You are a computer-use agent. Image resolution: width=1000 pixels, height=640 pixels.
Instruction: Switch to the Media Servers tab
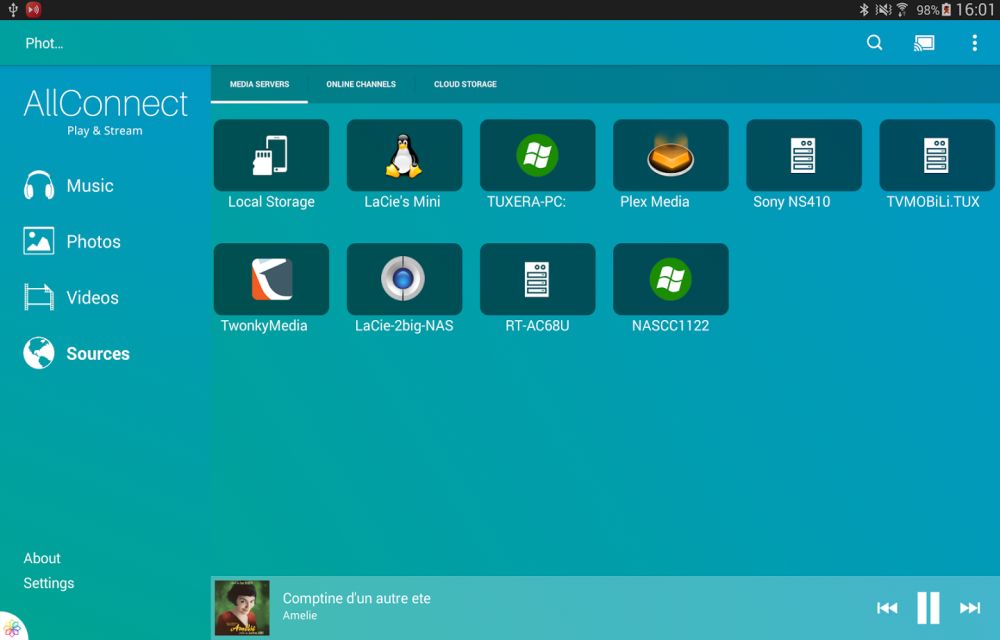[x=260, y=84]
